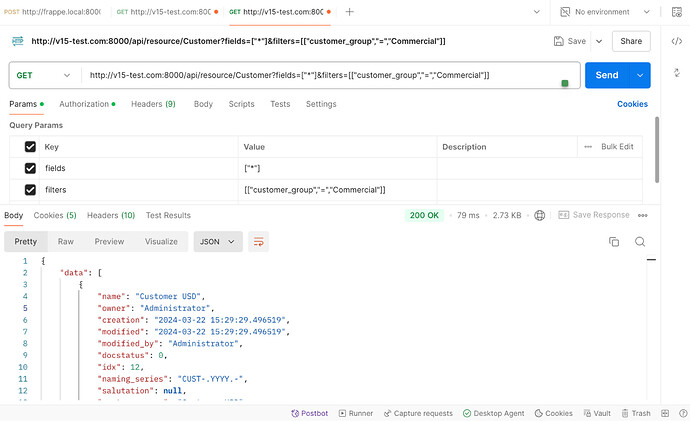
Task: Copy the response body to clipboard
Action: (614, 242)
